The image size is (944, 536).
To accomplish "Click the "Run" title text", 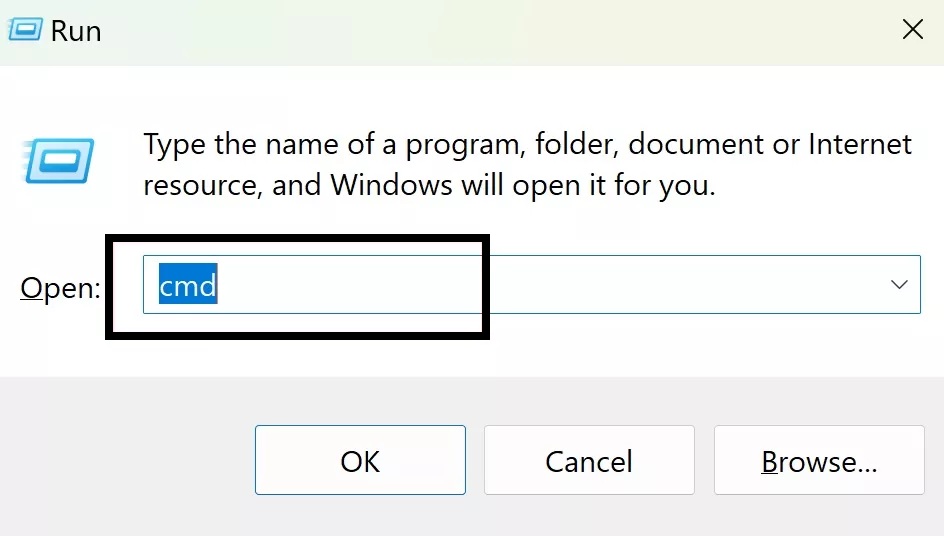I will click(x=76, y=31).
